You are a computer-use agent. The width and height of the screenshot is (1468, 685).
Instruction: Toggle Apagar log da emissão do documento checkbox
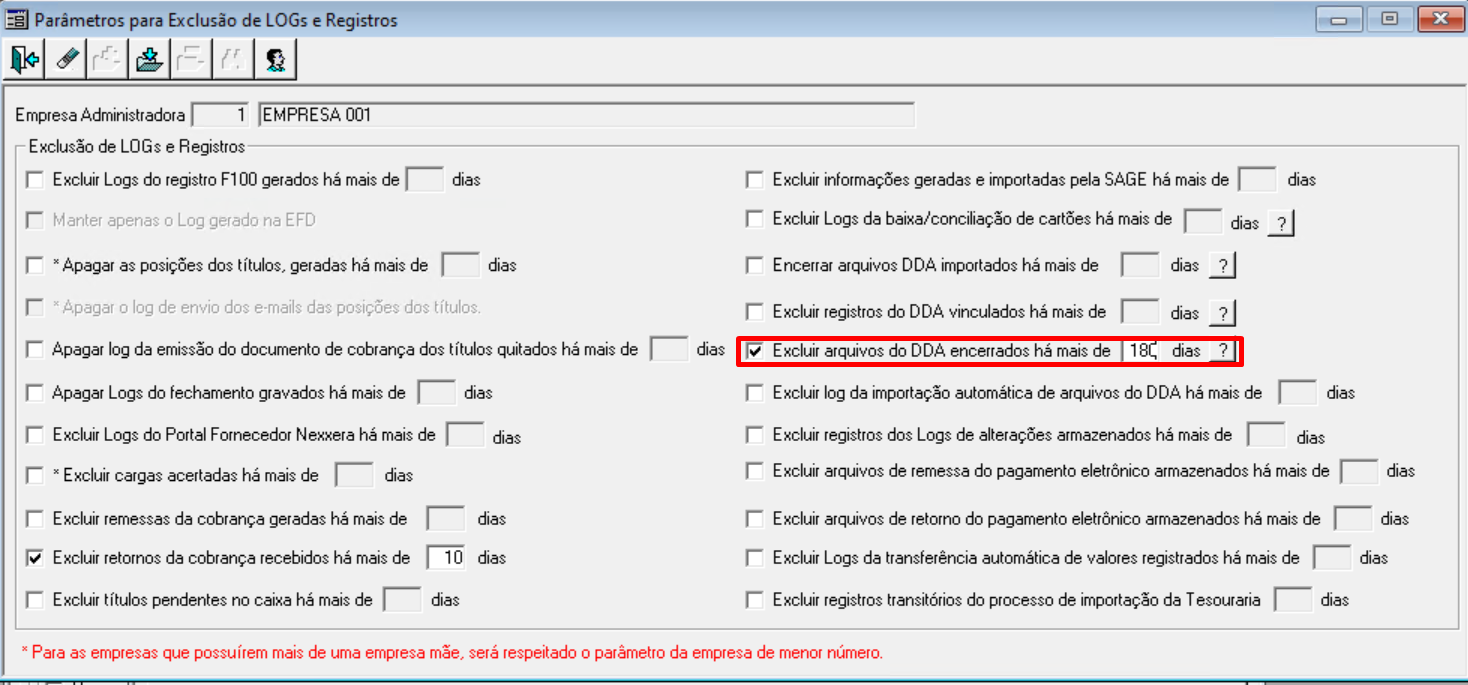pyautogui.click(x=35, y=350)
